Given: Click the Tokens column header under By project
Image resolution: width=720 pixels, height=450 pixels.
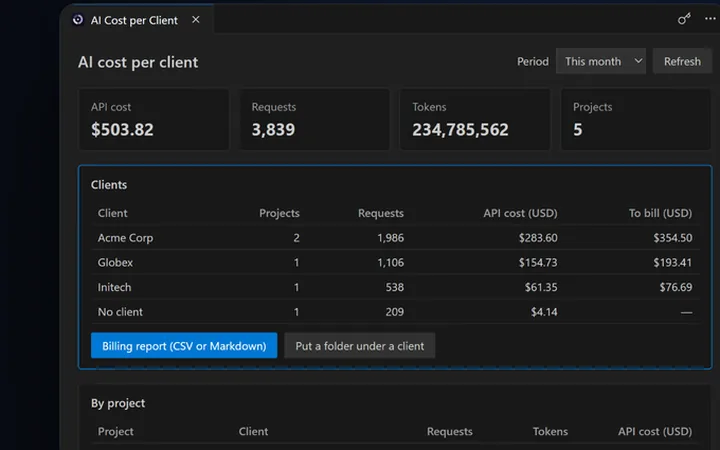Looking at the screenshot, I should tap(550, 431).
